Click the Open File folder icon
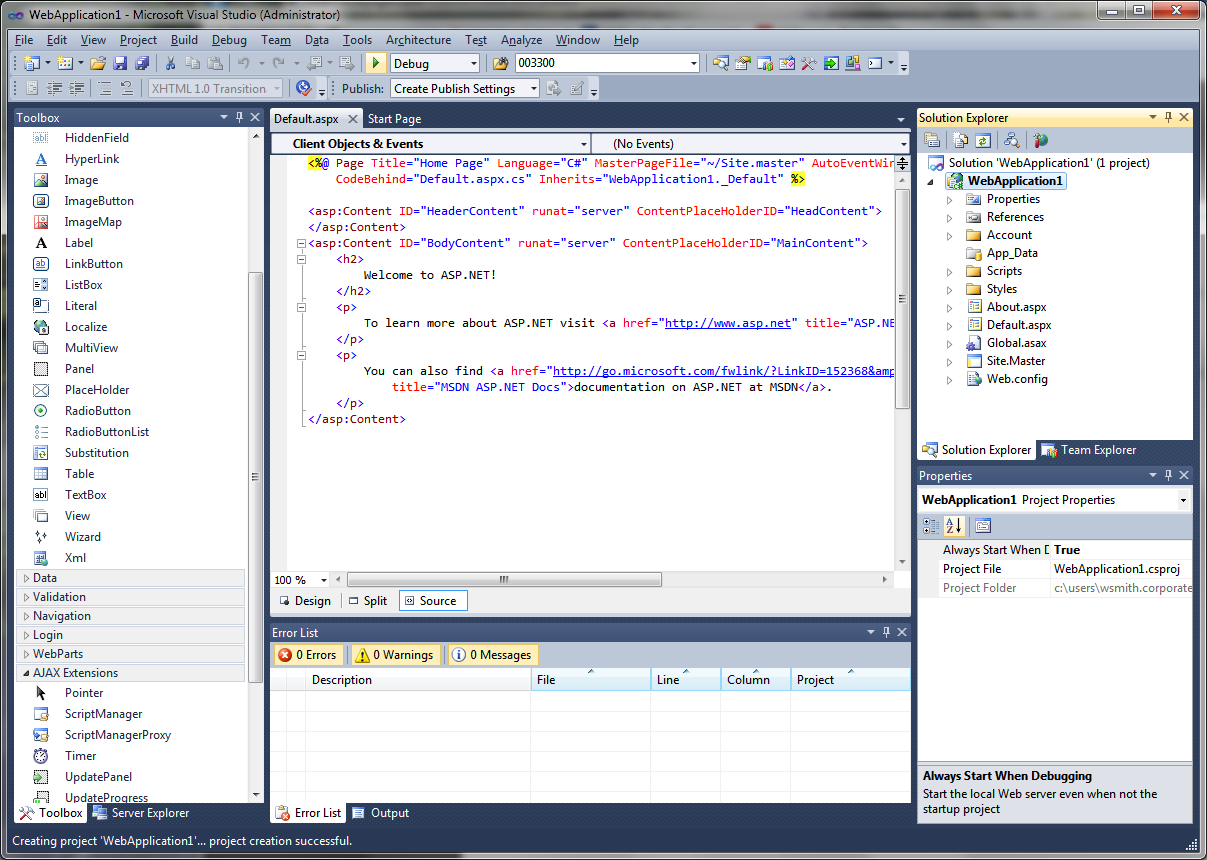Screen dimensions: 1207x860 (x=98, y=63)
